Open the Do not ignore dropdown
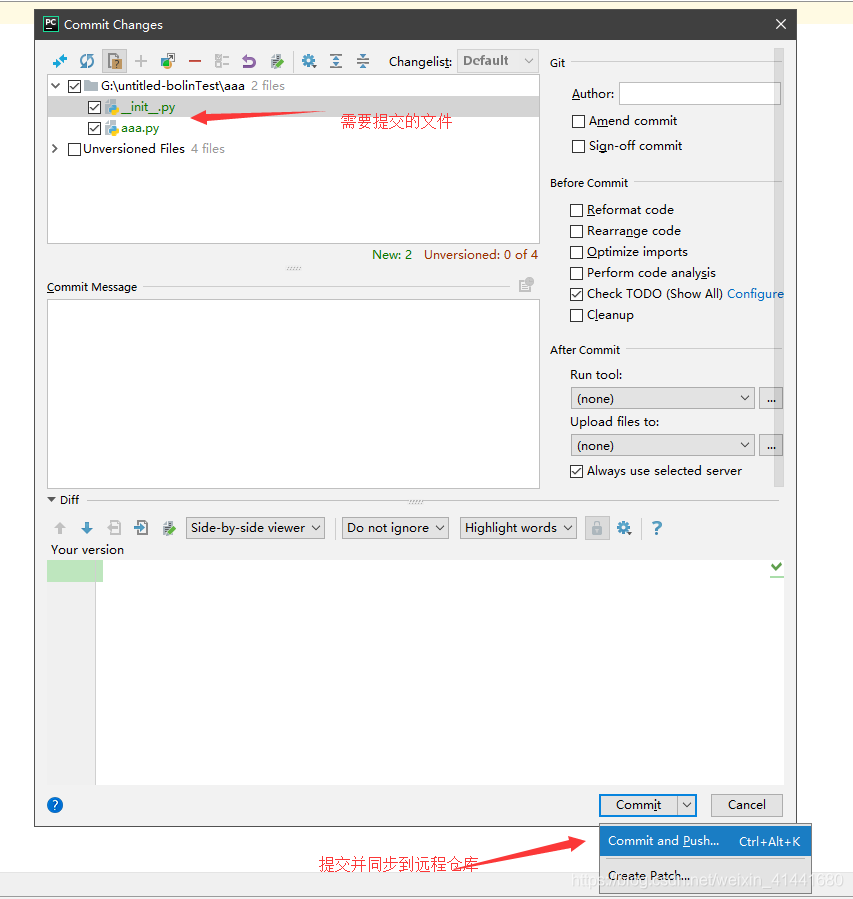853x899 pixels. [x=396, y=528]
